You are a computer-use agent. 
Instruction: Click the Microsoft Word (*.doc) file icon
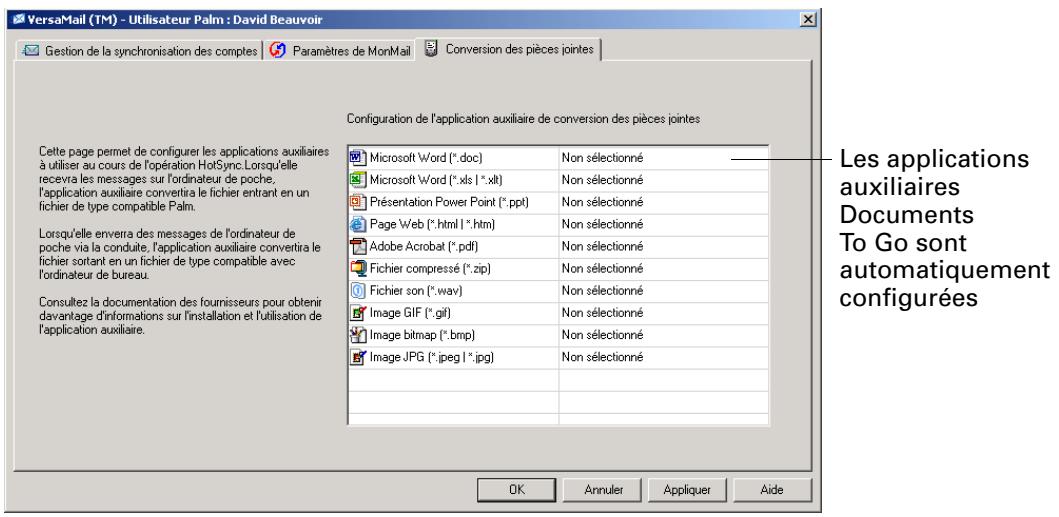[358, 157]
